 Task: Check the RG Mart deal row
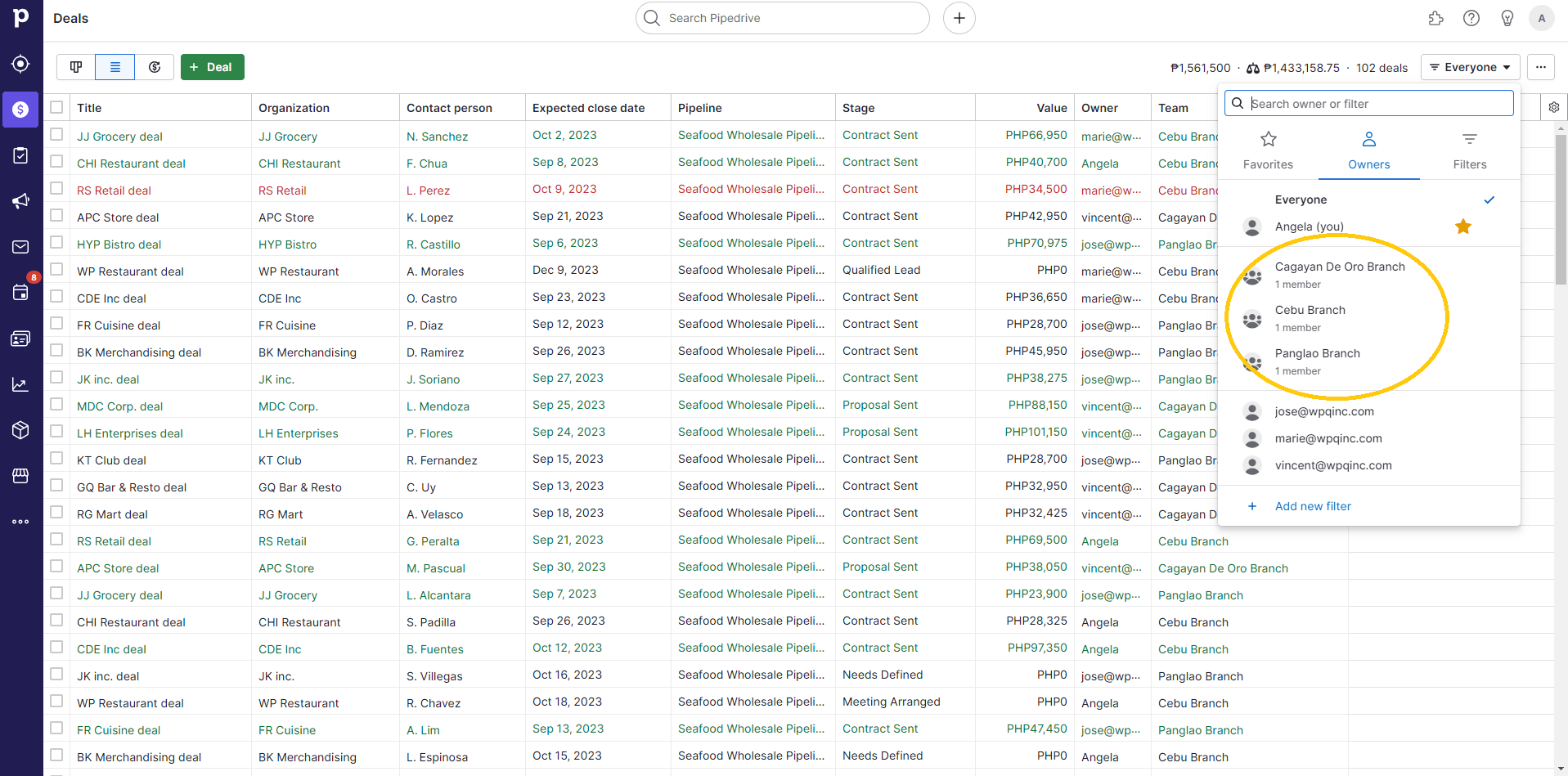click(56, 512)
